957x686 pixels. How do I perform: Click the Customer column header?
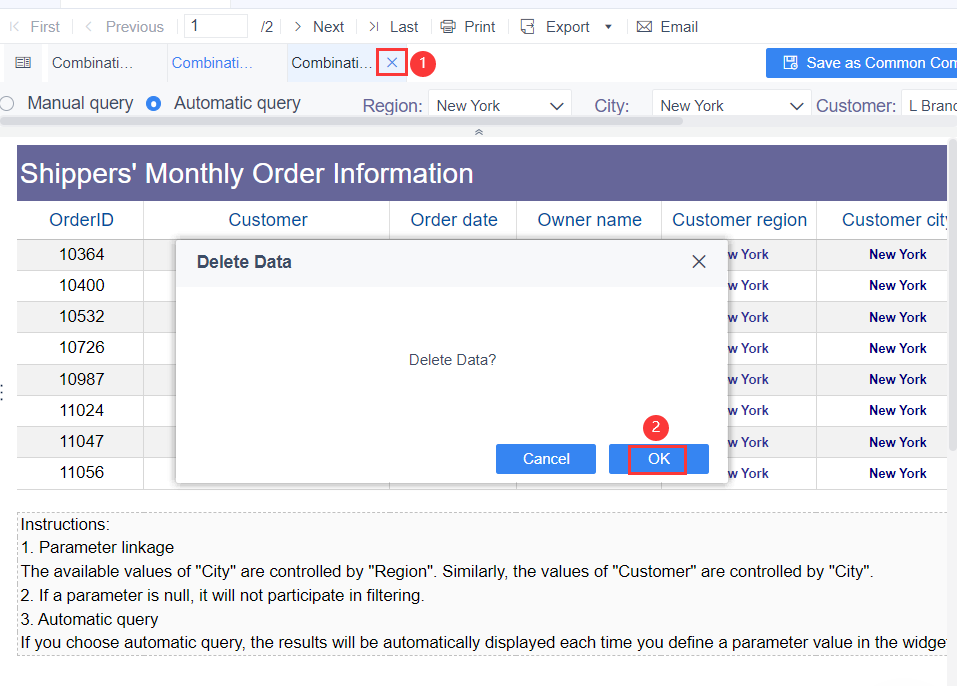pyautogui.click(x=267, y=220)
